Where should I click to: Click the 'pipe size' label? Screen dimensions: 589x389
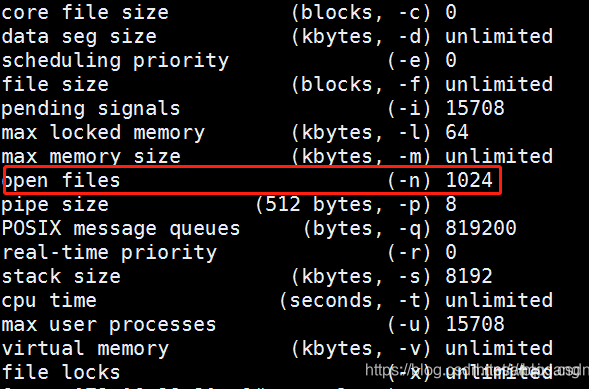pyautogui.click(x=55, y=205)
